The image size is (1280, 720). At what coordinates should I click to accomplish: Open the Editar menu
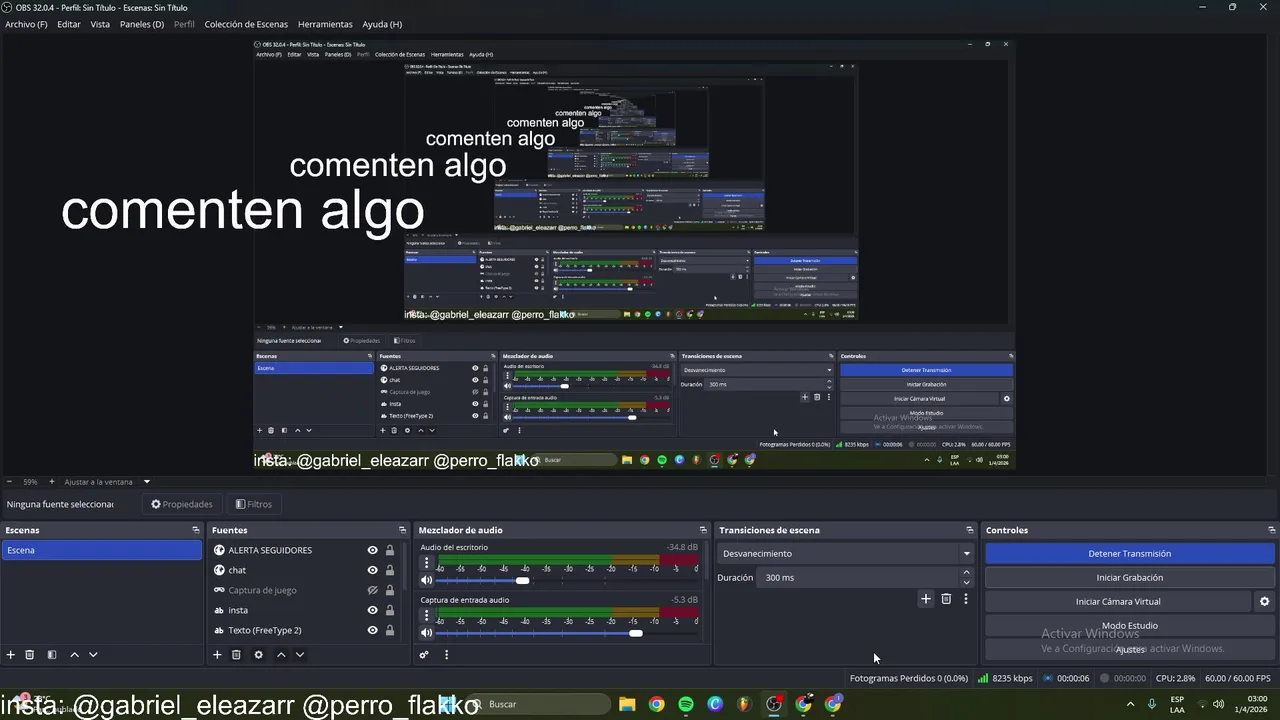(69, 24)
